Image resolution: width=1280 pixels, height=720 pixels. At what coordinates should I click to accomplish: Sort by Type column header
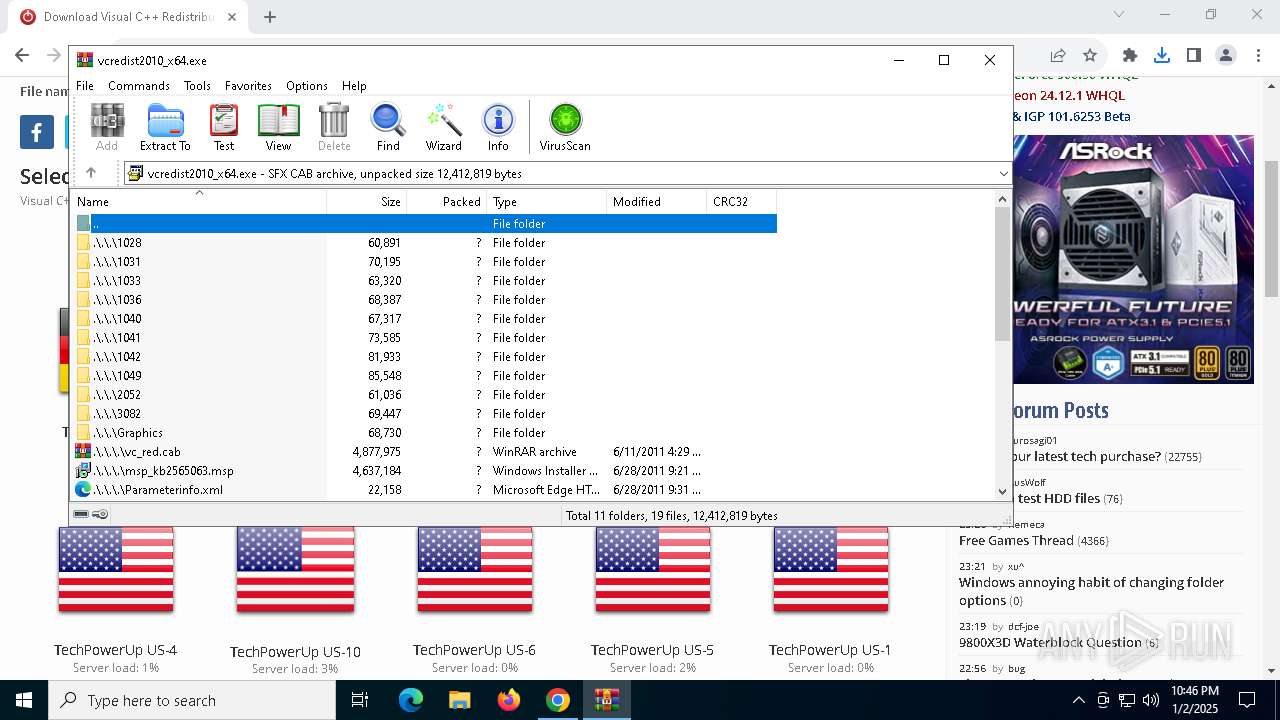pyautogui.click(x=547, y=201)
